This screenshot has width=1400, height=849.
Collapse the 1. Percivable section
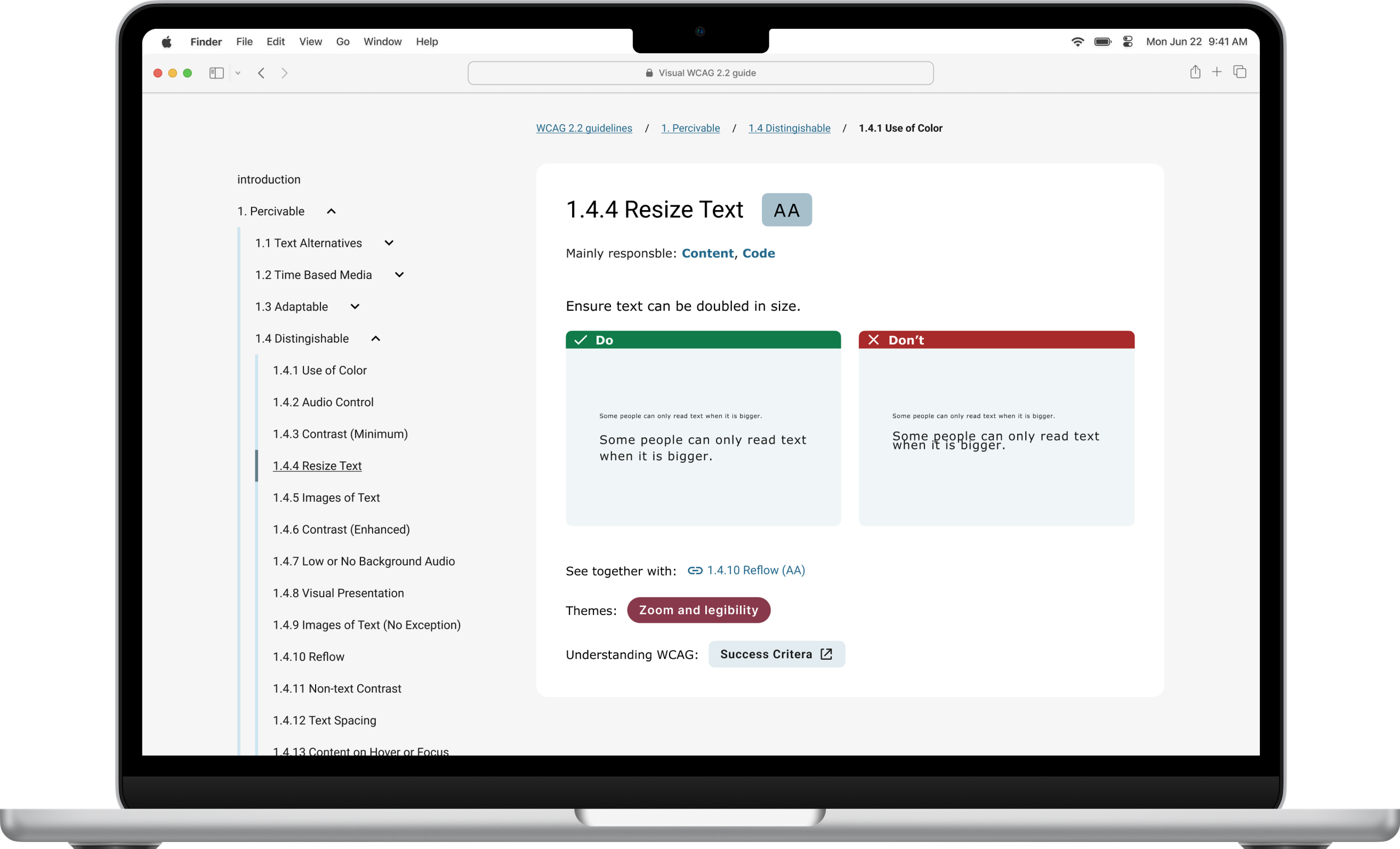[x=331, y=211]
